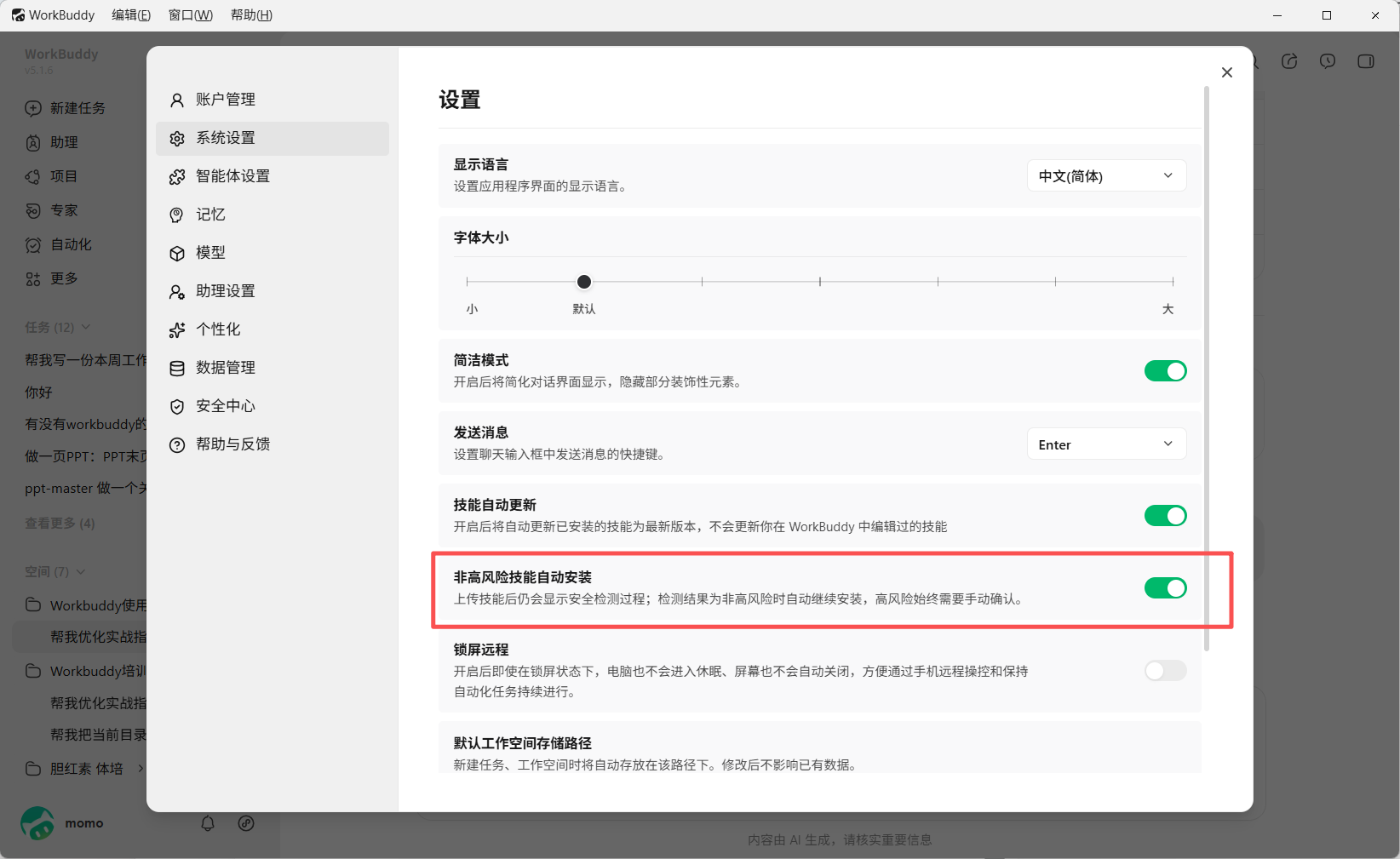Screen dimensions: 1400x859
Task: Click the settings dialog scrollbar
Action: pyautogui.click(x=1207, y=369)
